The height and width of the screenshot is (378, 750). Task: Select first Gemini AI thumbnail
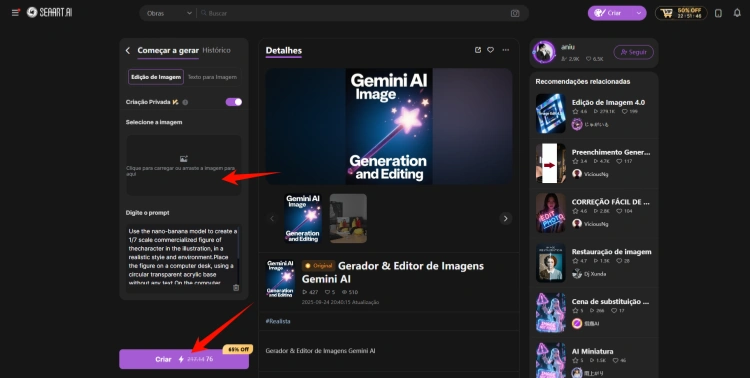point(303,218)
